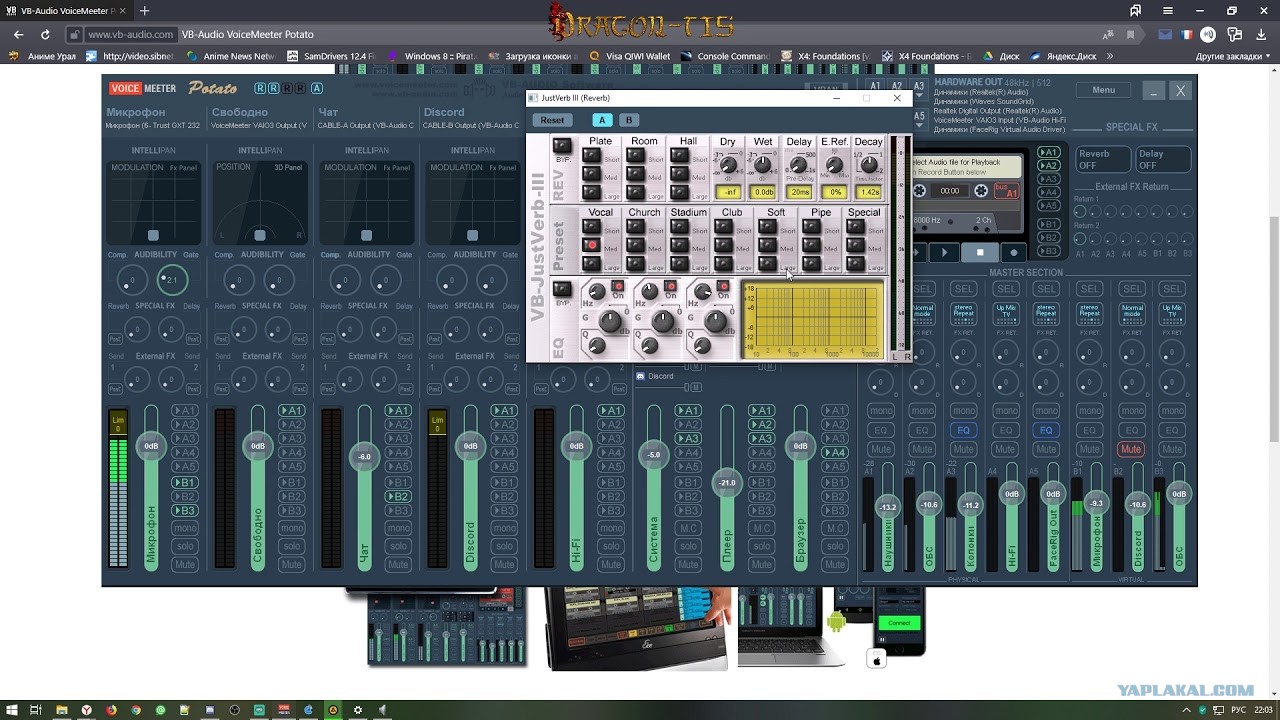Screen dimensions: 1280x720
Task: Toggle A4 routing on Браузер strip
Action: pyautogui.click(x=835, y=453)
